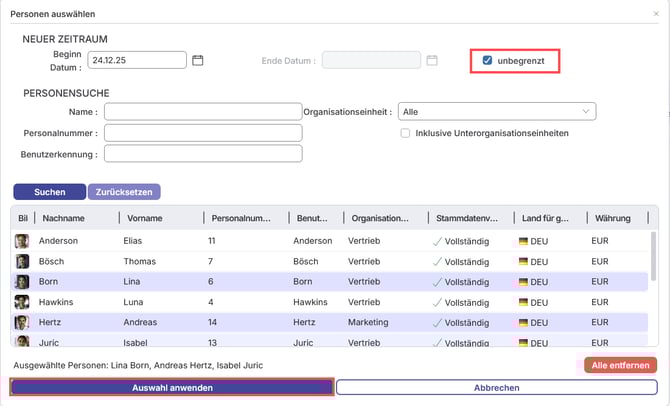
Task: Click into the Personalnummer input field
Action: point(202,132)
